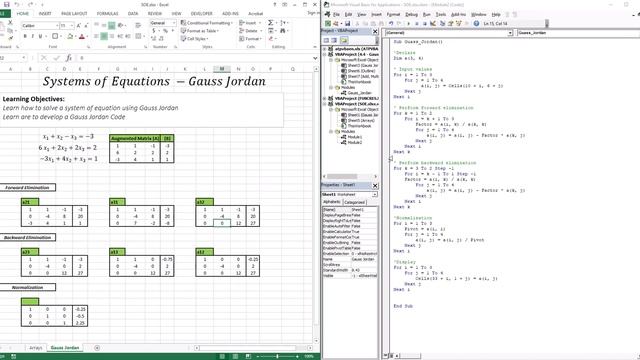Switch to the FORMULAS ribbon tab
Image resolution: width=640 pixels, height=360 pixels.
point(107,13)
